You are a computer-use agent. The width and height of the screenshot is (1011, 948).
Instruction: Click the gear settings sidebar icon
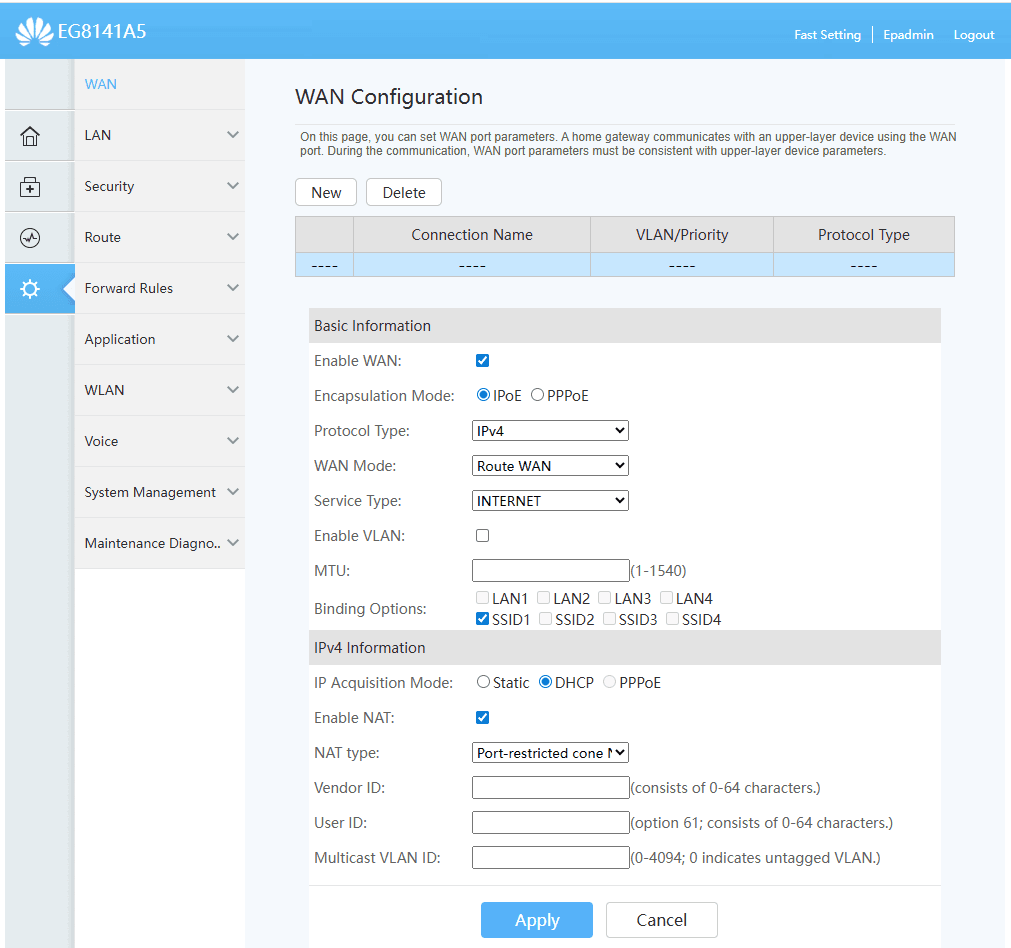[30, 289]
